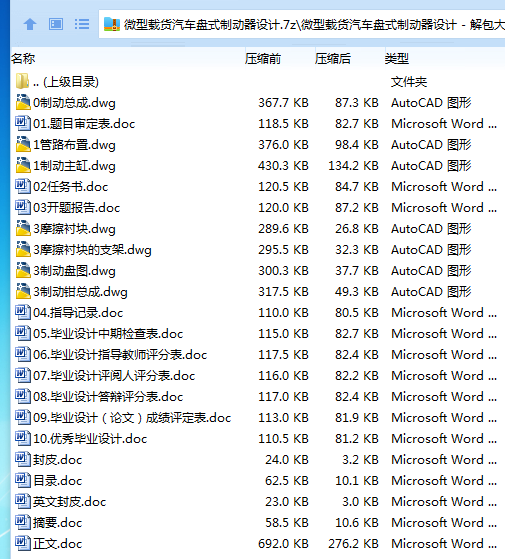Click the Word icon of 正文.doc
This screenshot has width=505, height=559.
click(x=23, y=543)
